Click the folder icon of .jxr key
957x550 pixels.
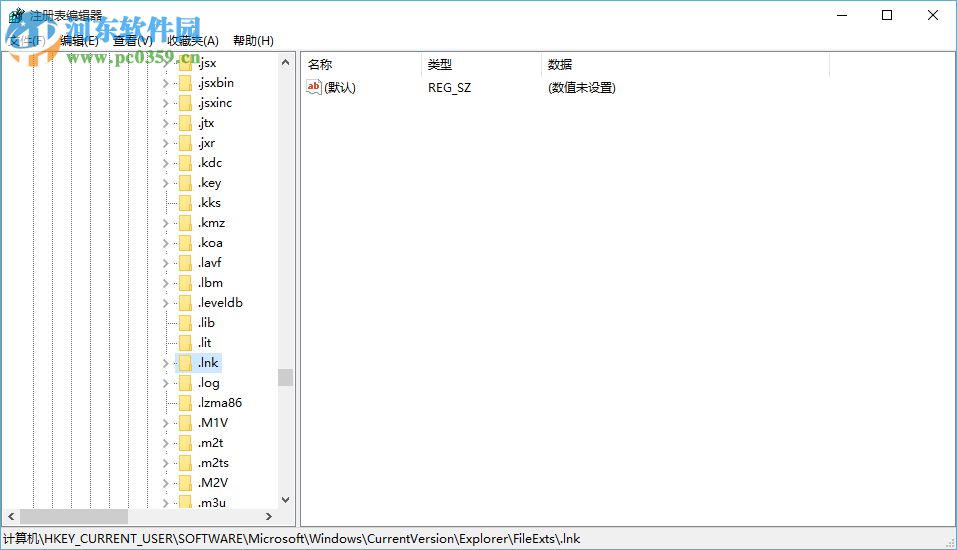186,143
